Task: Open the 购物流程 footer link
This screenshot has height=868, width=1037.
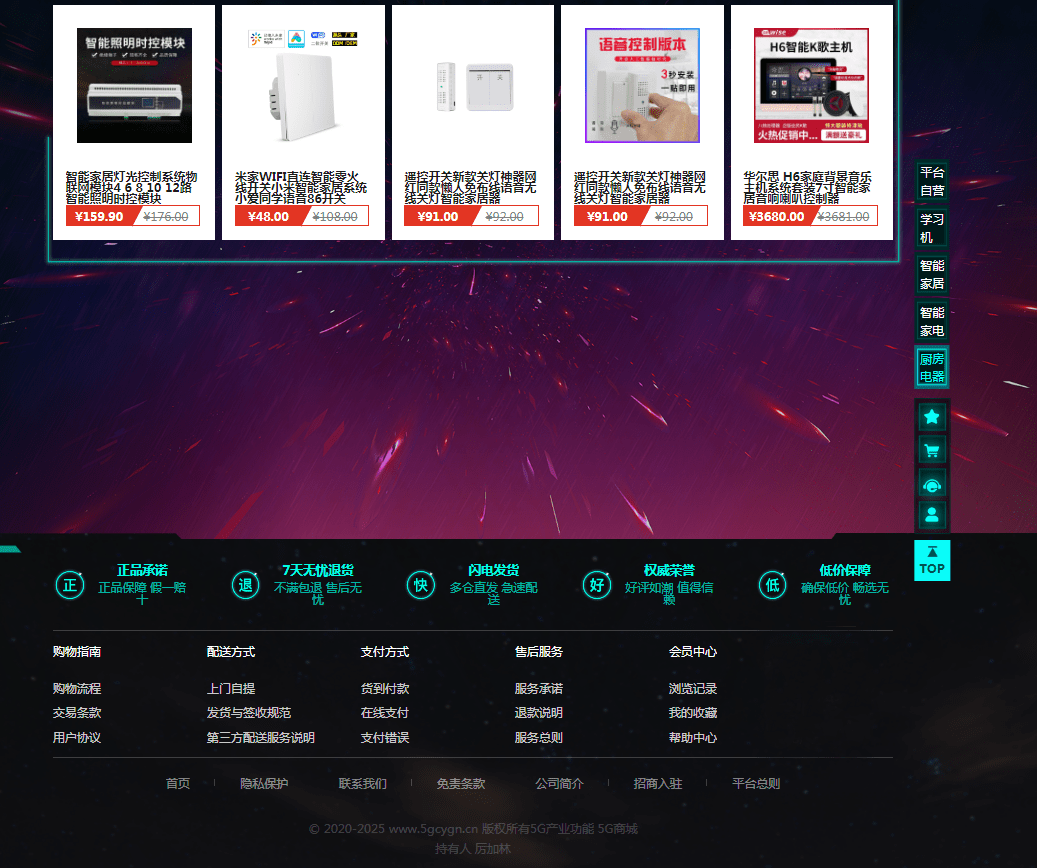Action: pos(77,689)
